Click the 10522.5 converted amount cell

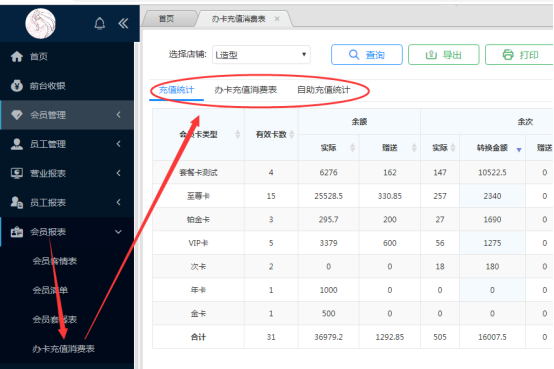(x=492, y=172)
